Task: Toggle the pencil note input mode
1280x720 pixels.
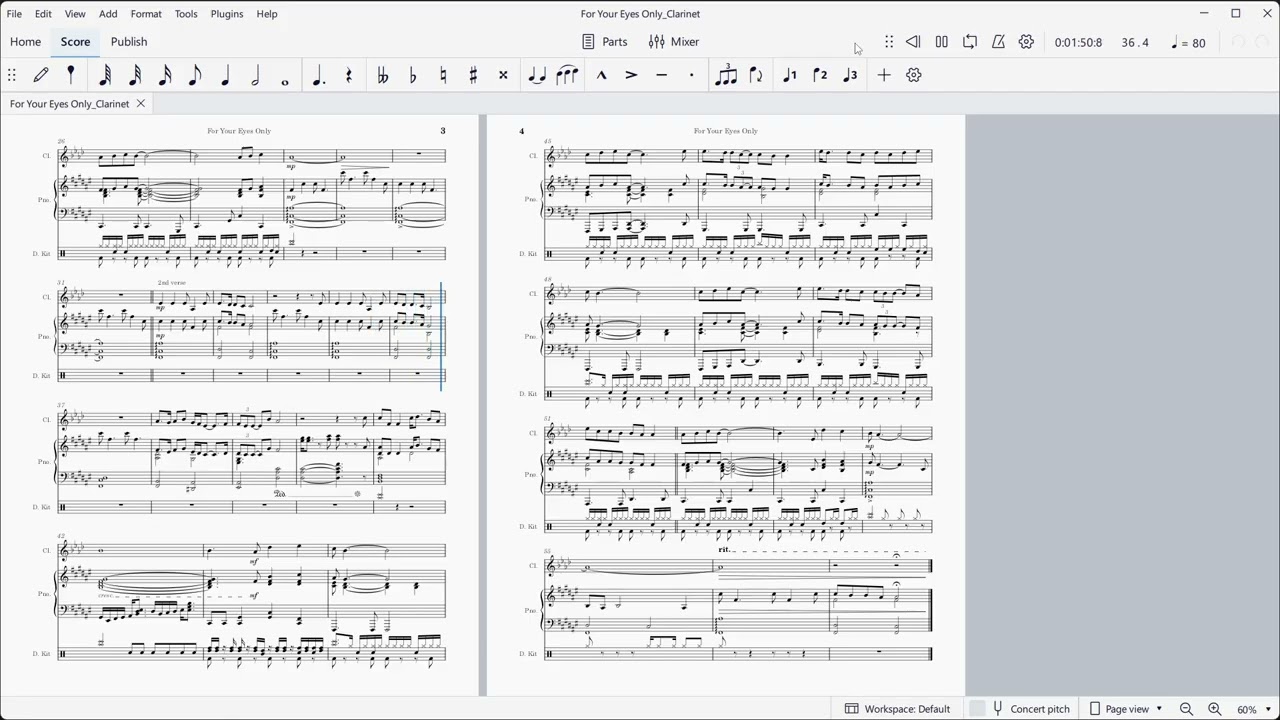Action: (x=41, y=75)
